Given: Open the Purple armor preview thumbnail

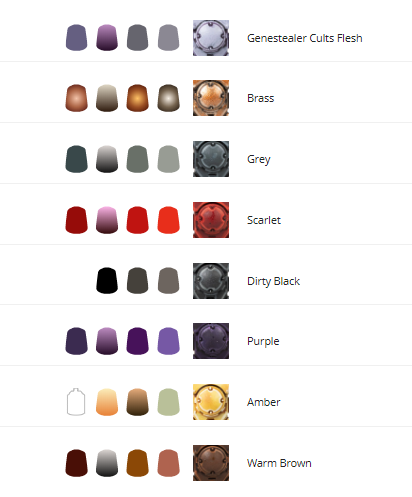Looking at the screenshot, I should tap(211, 341).
